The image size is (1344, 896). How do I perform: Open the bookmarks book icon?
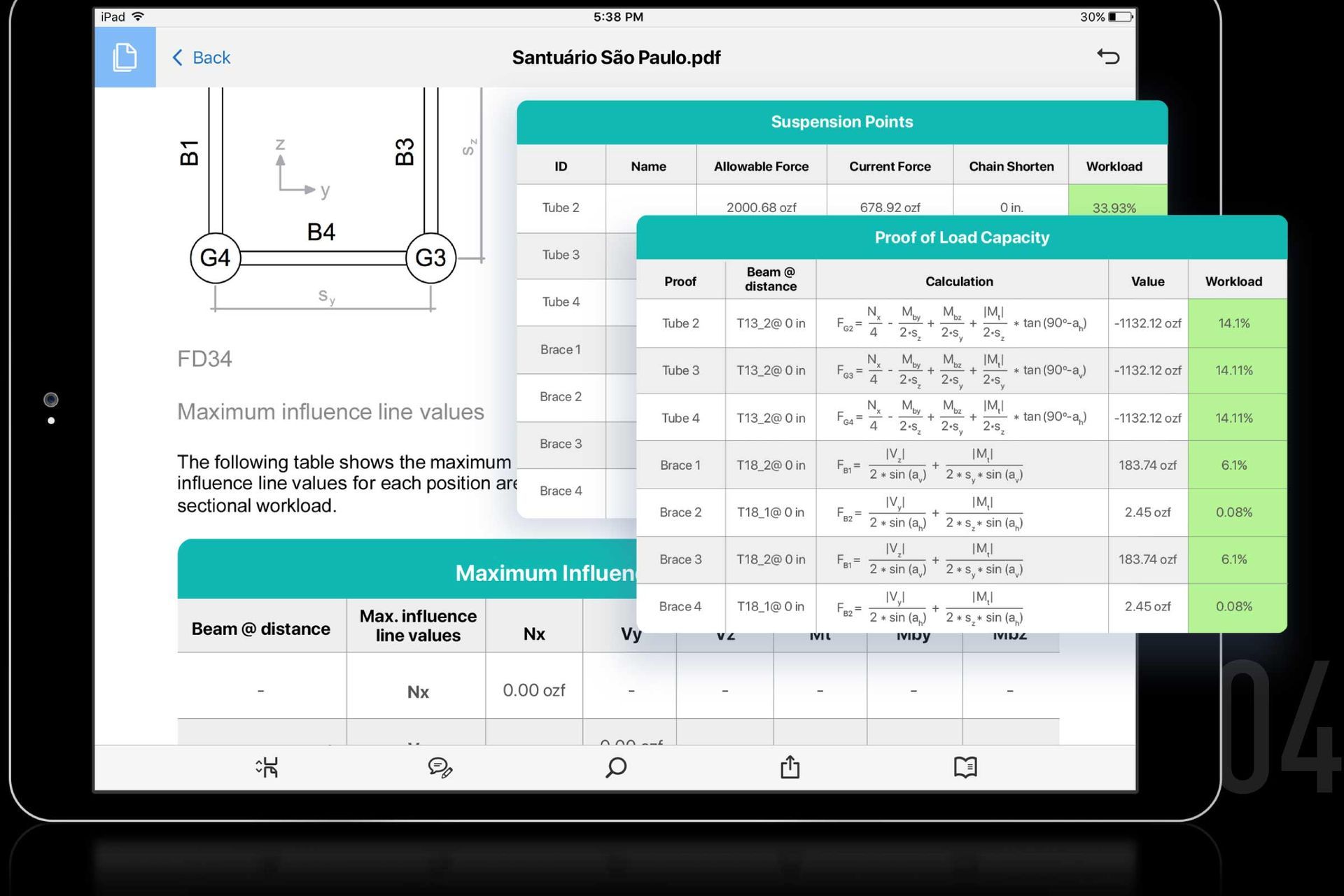click(965, 767)
